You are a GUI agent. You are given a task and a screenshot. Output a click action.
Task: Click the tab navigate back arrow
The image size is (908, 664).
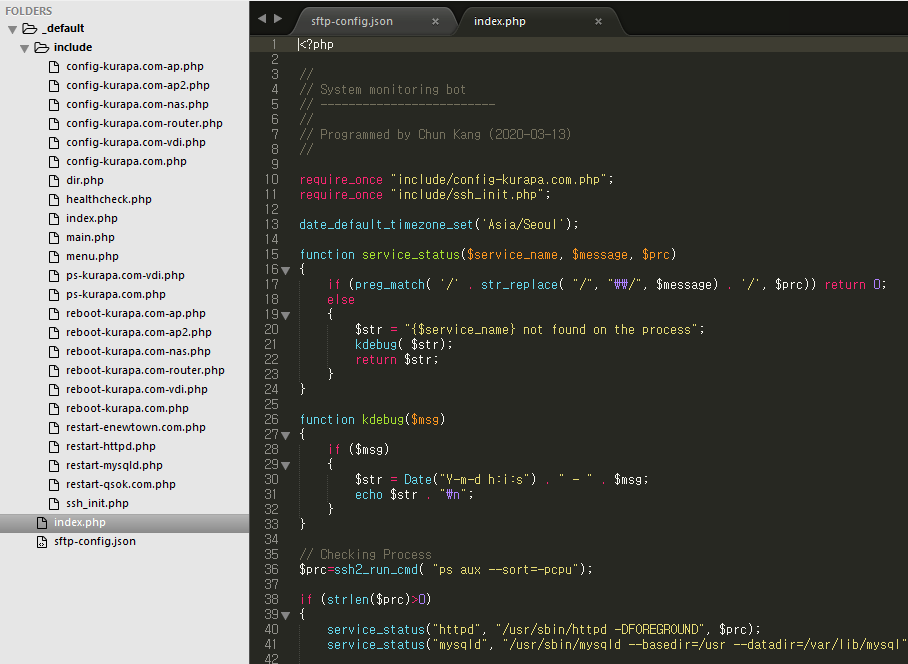click(262, 19)
